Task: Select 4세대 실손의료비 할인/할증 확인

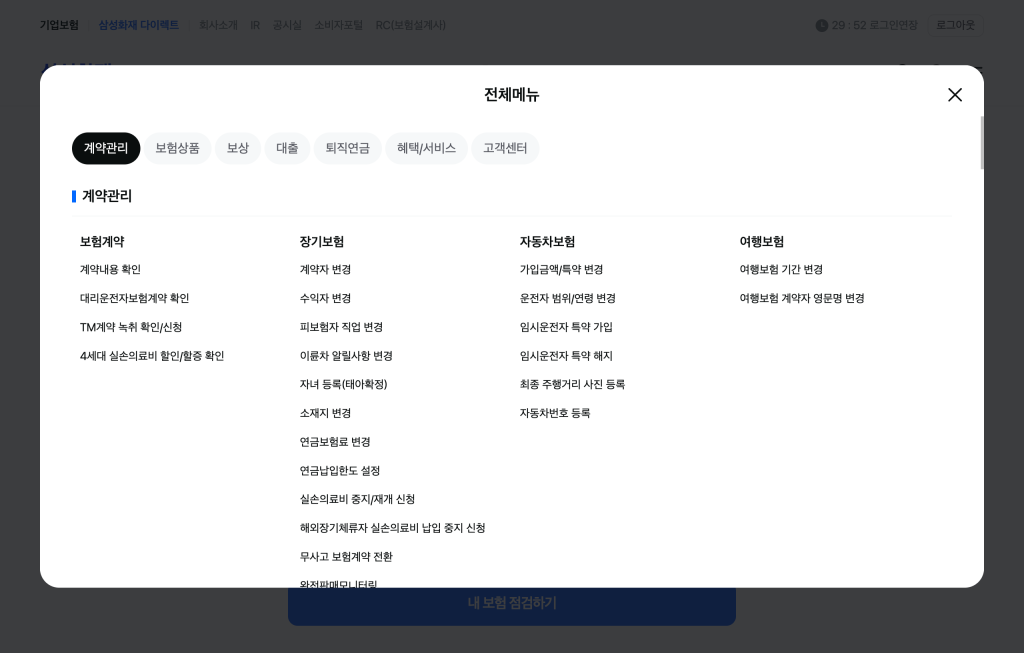Action: tap(152, 356)
